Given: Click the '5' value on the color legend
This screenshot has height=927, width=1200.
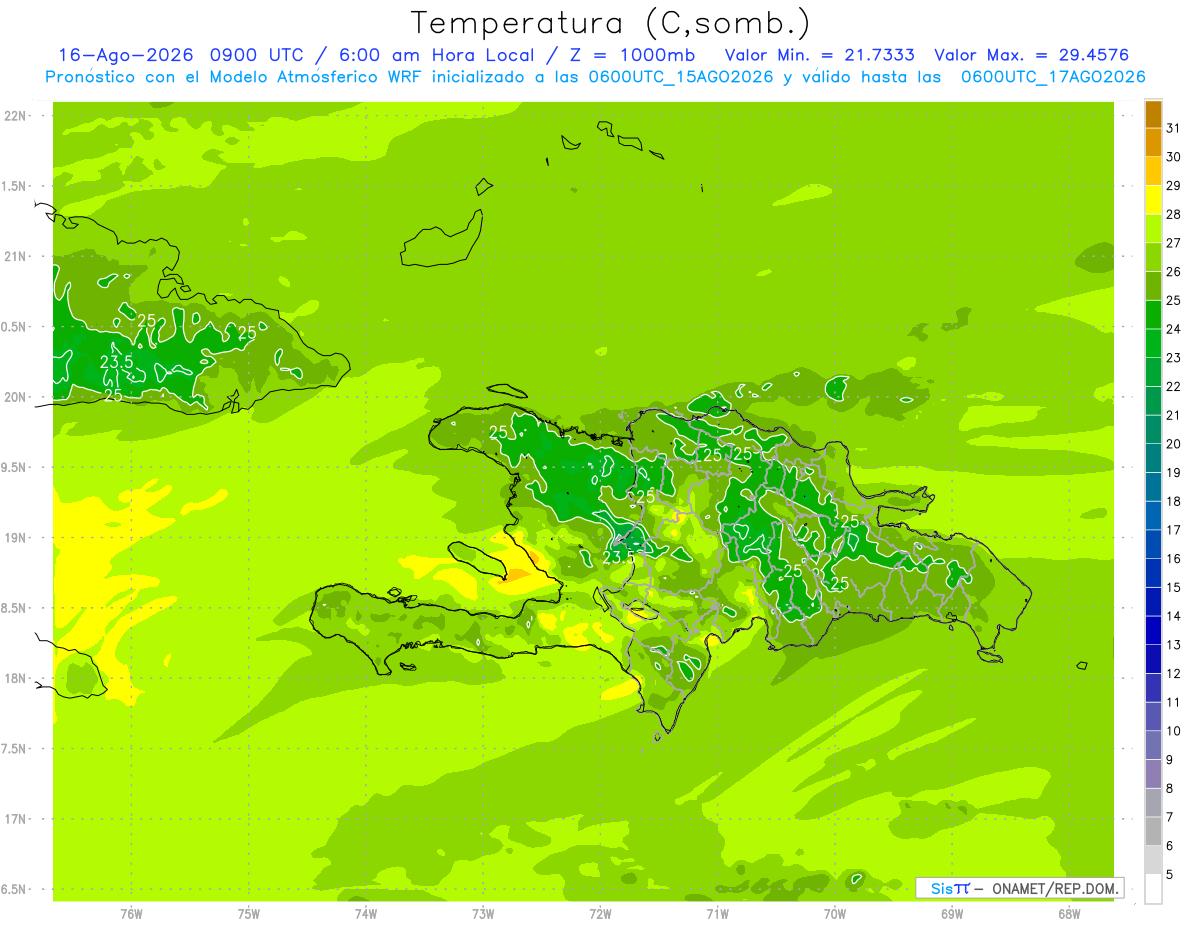Looking at the screenshot, I should 1170,875.
